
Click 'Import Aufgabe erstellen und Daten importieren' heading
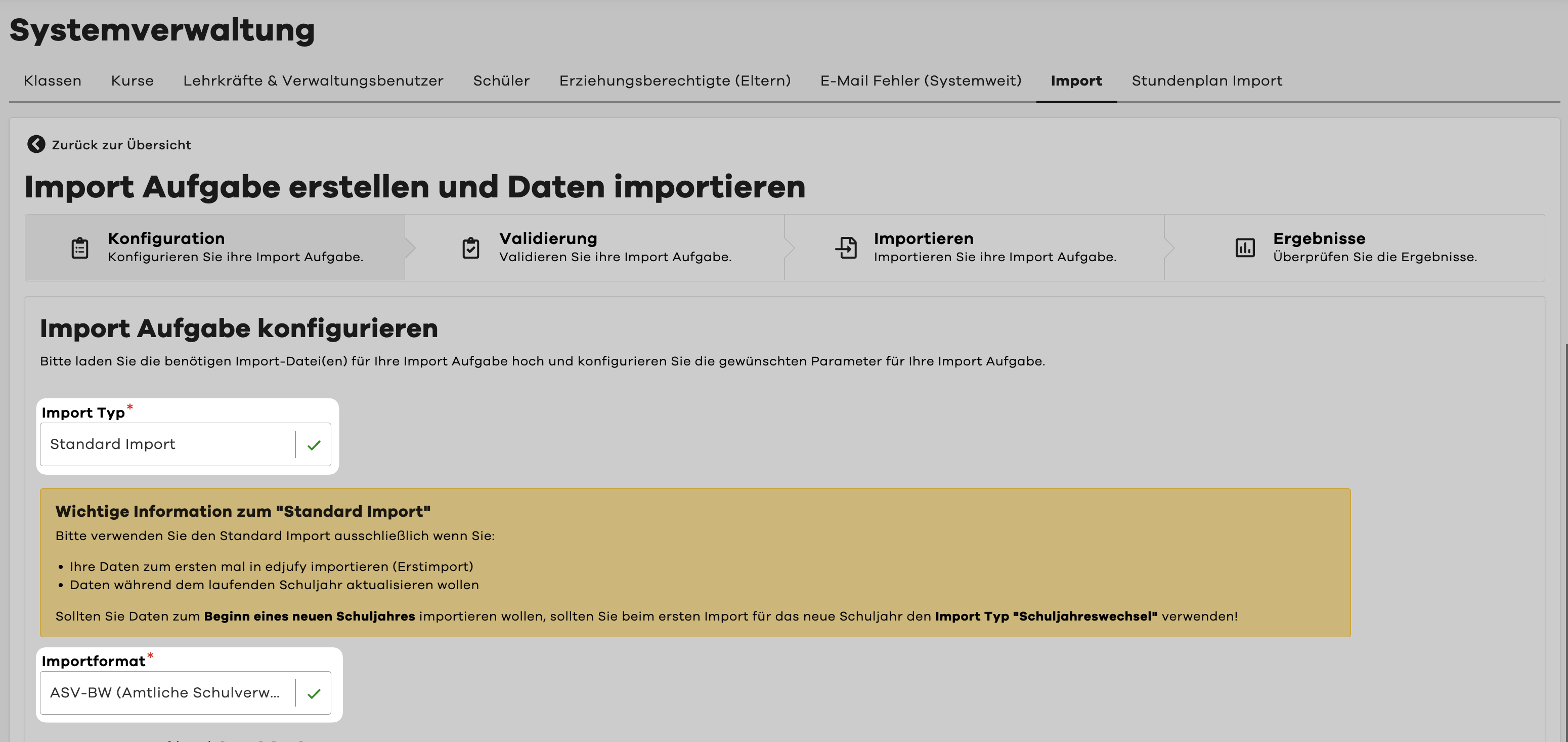tap(415, 187)
